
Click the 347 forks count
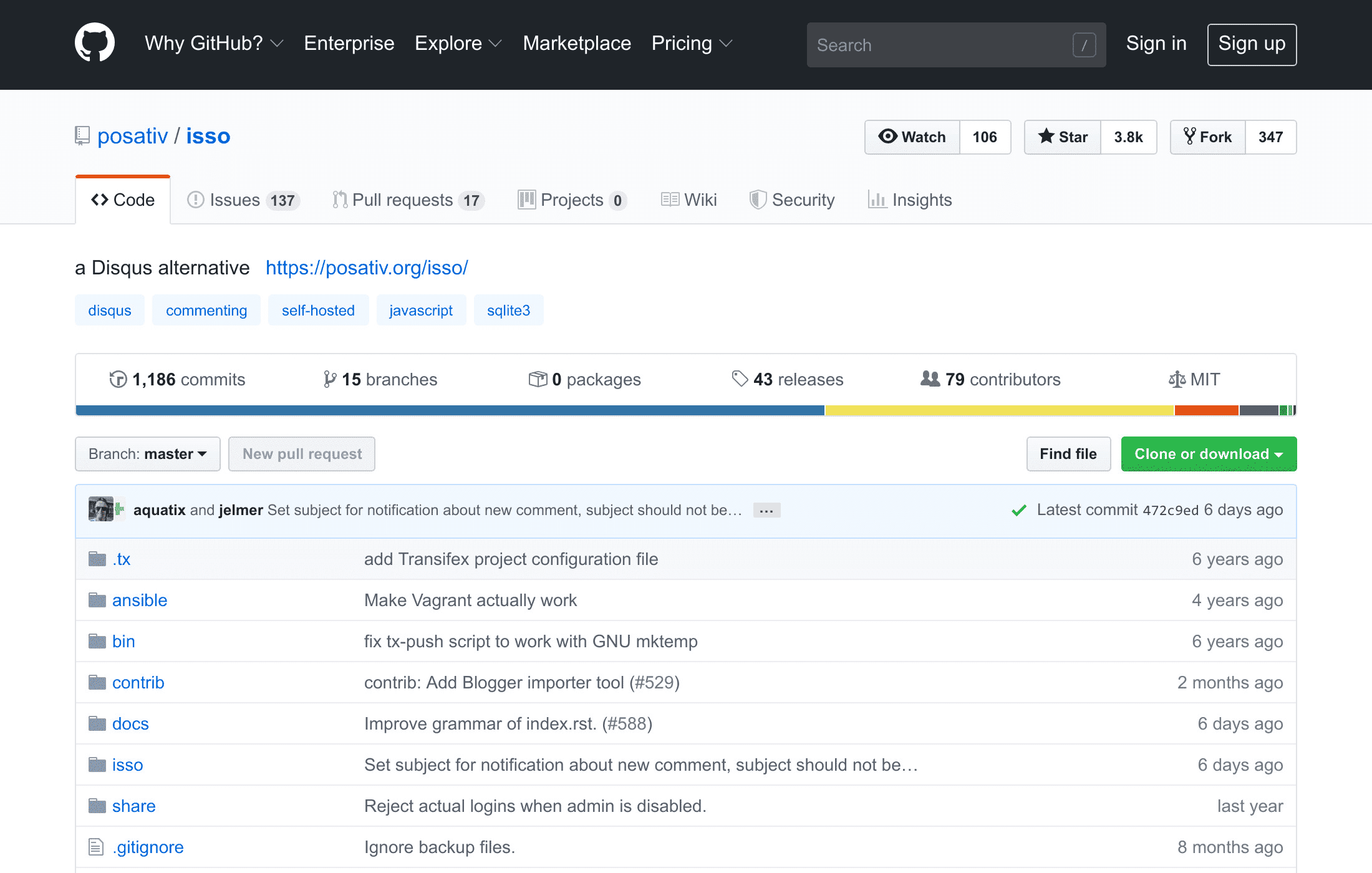coord(1270,137)
